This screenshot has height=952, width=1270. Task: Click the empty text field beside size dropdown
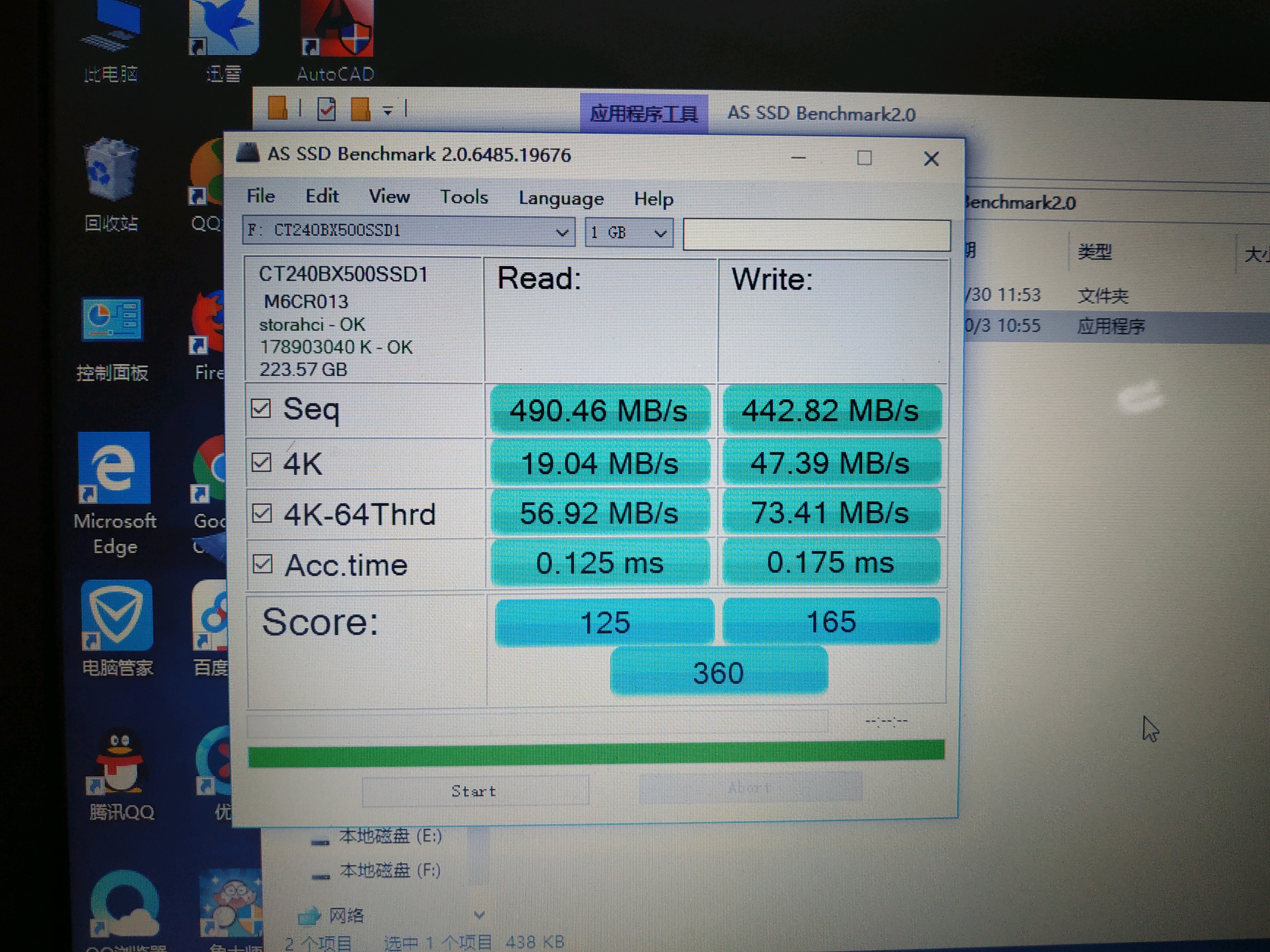pyautogui.click(x=816, y=235)
